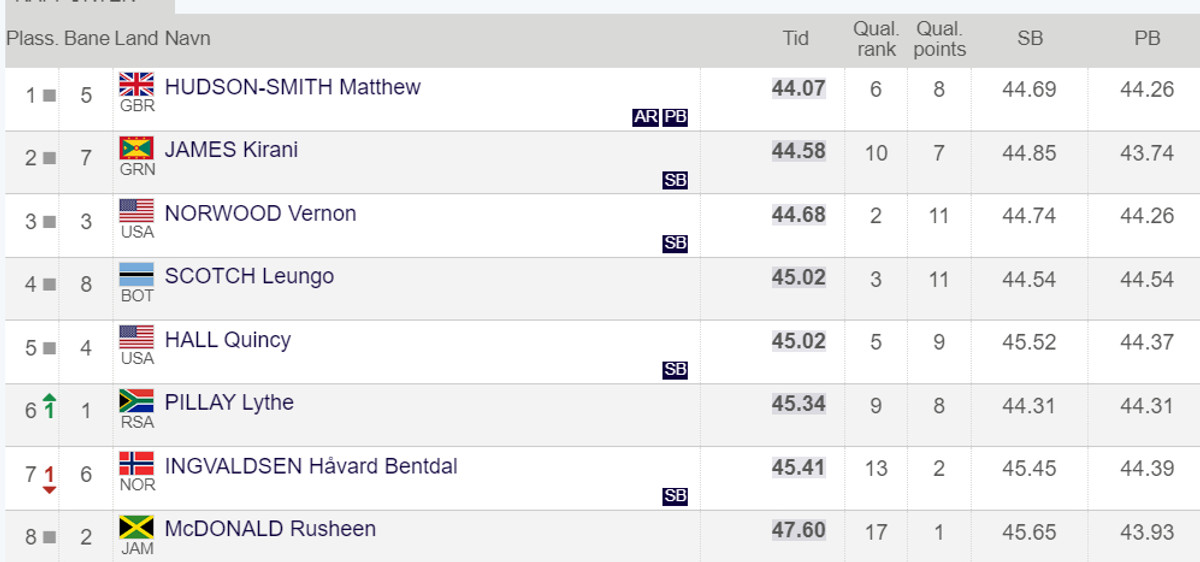
Task: Click the Grenada flag next to Kirani James
Action: [136, 148]
